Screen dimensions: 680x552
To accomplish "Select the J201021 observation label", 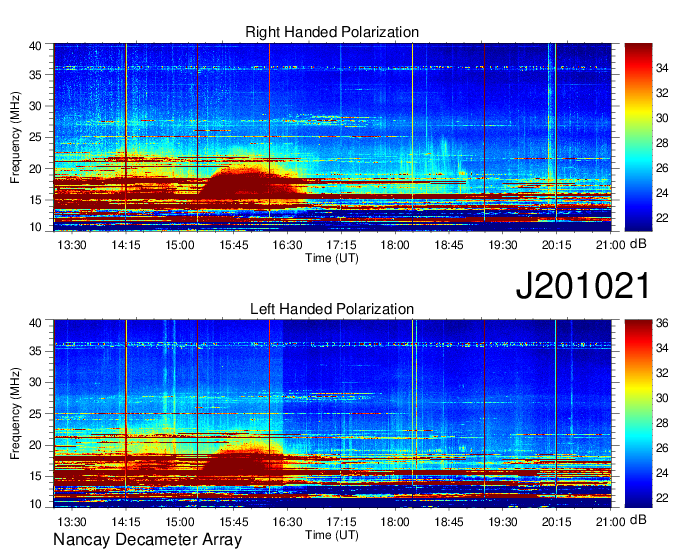I will [x=583, y=285].
